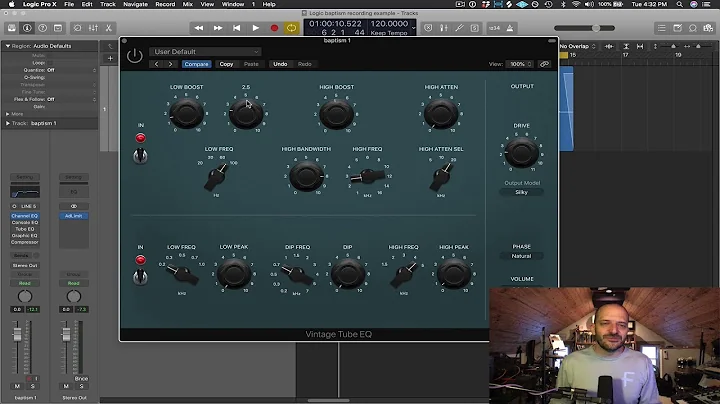Click the Metronome icon

tap(510, 28)
